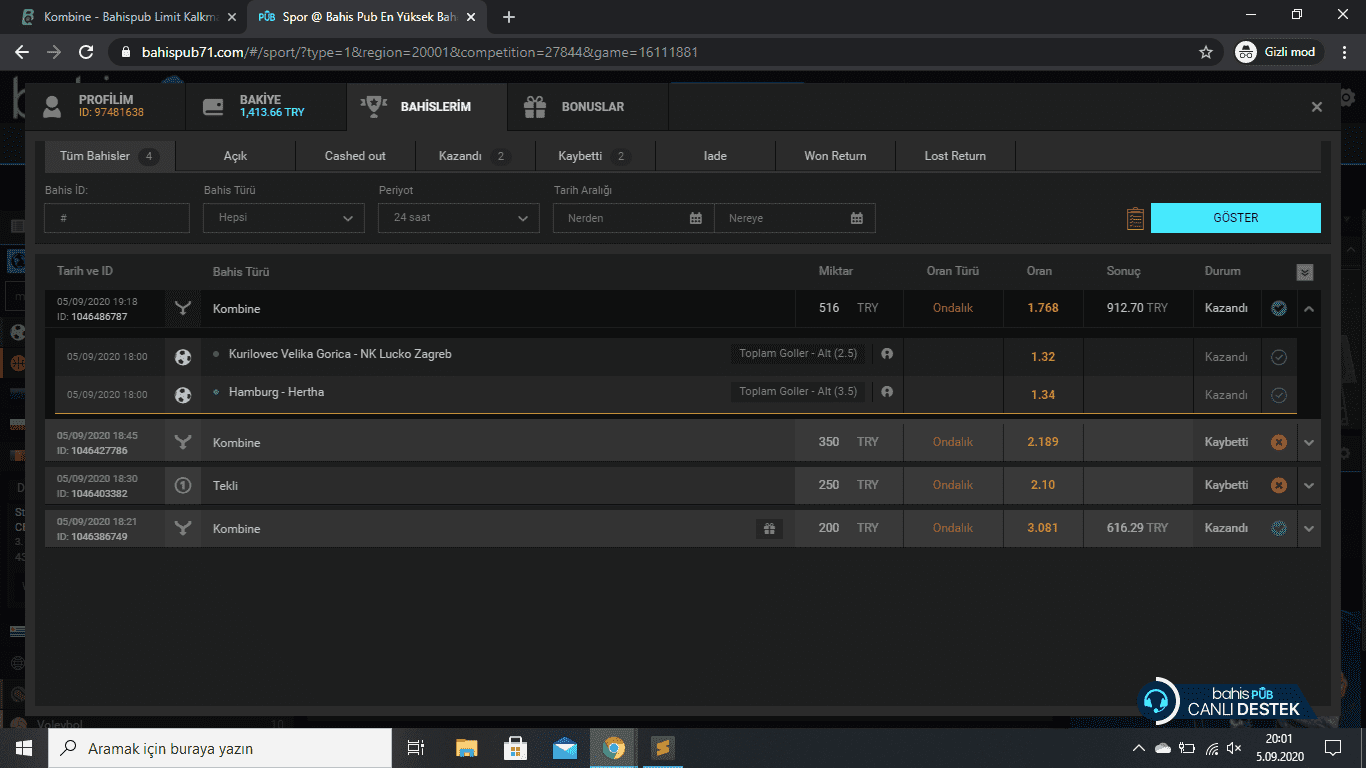The width and height of the screenshot is (1366, 768).
Task: Open the Bakiye balance tab
Action: click(x=266, y=106)
